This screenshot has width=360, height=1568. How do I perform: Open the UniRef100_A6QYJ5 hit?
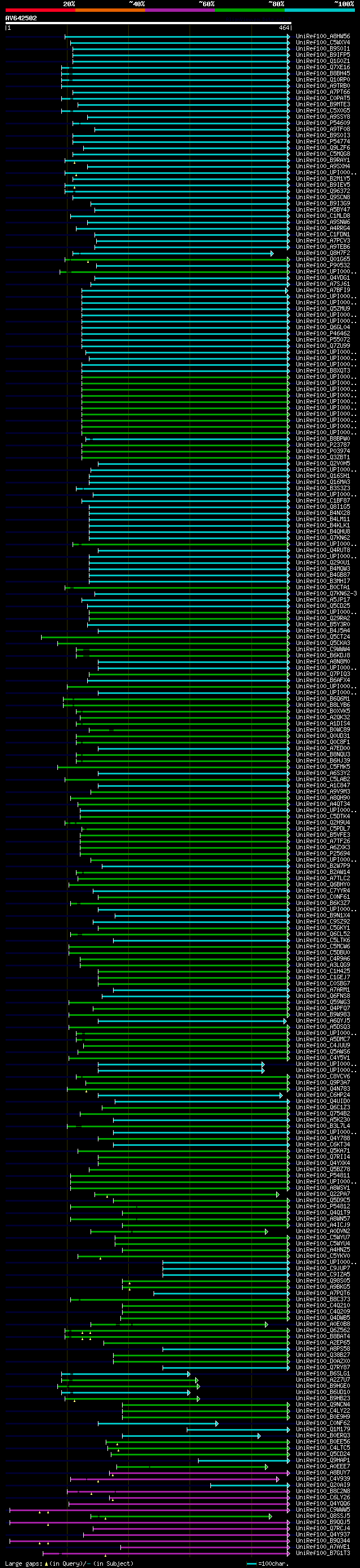[x=323, y=1021]
